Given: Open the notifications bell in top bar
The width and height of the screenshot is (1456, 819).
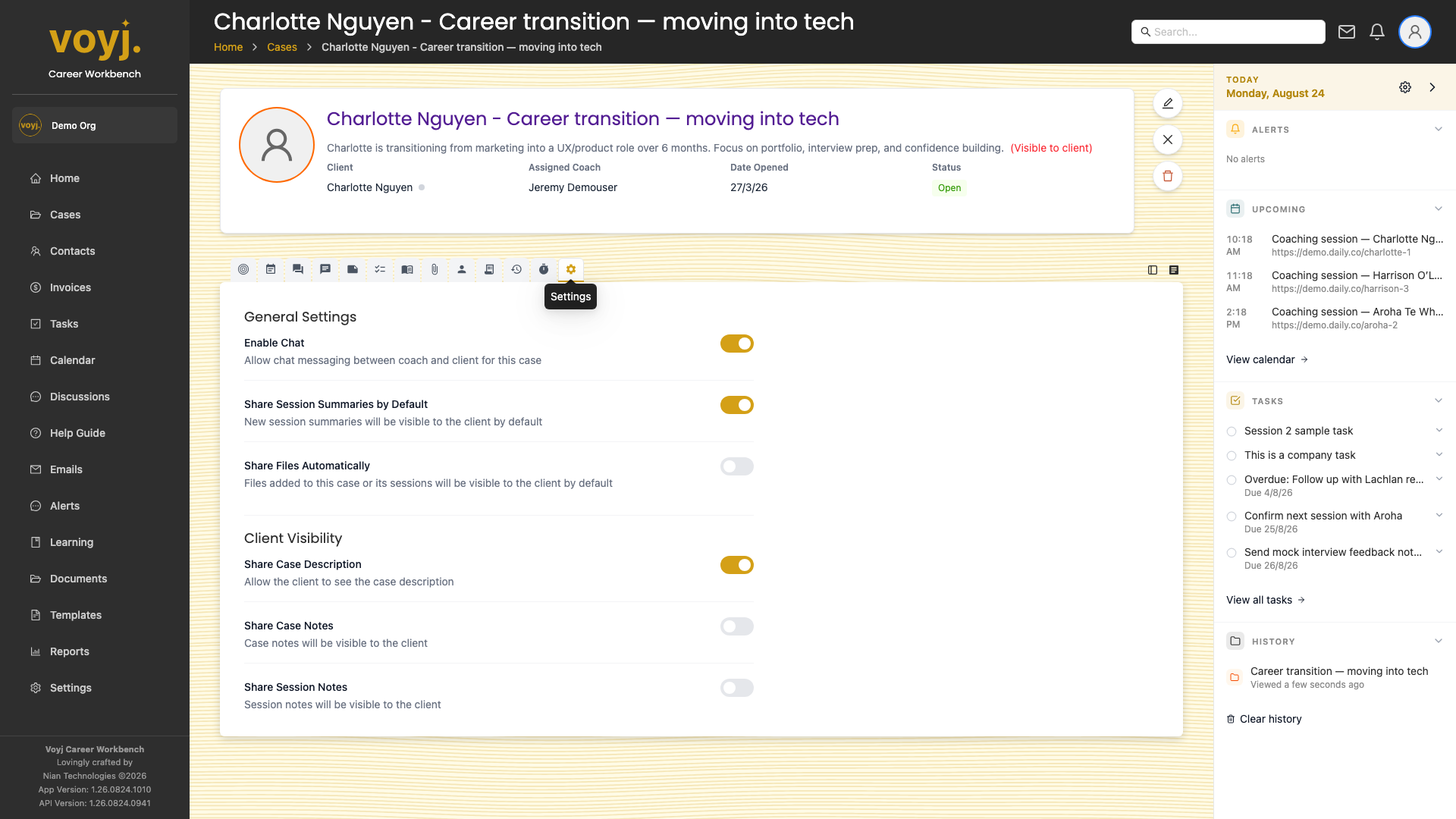Looking at the screenshot, I should click(1377, 32).
